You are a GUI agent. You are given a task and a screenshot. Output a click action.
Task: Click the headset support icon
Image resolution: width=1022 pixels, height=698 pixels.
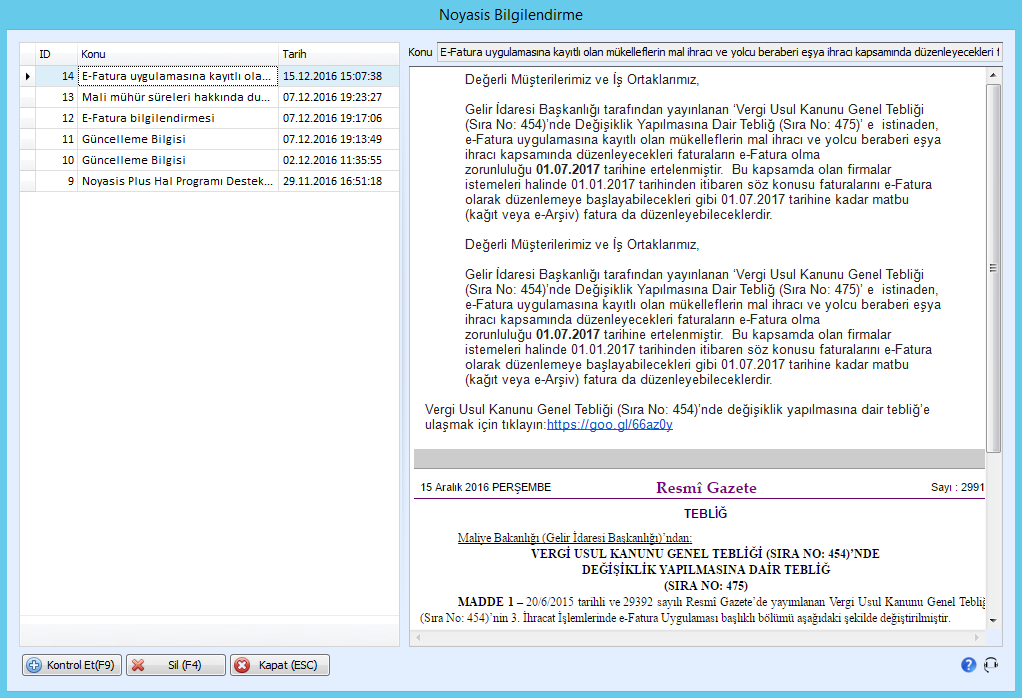pos(991,665)
